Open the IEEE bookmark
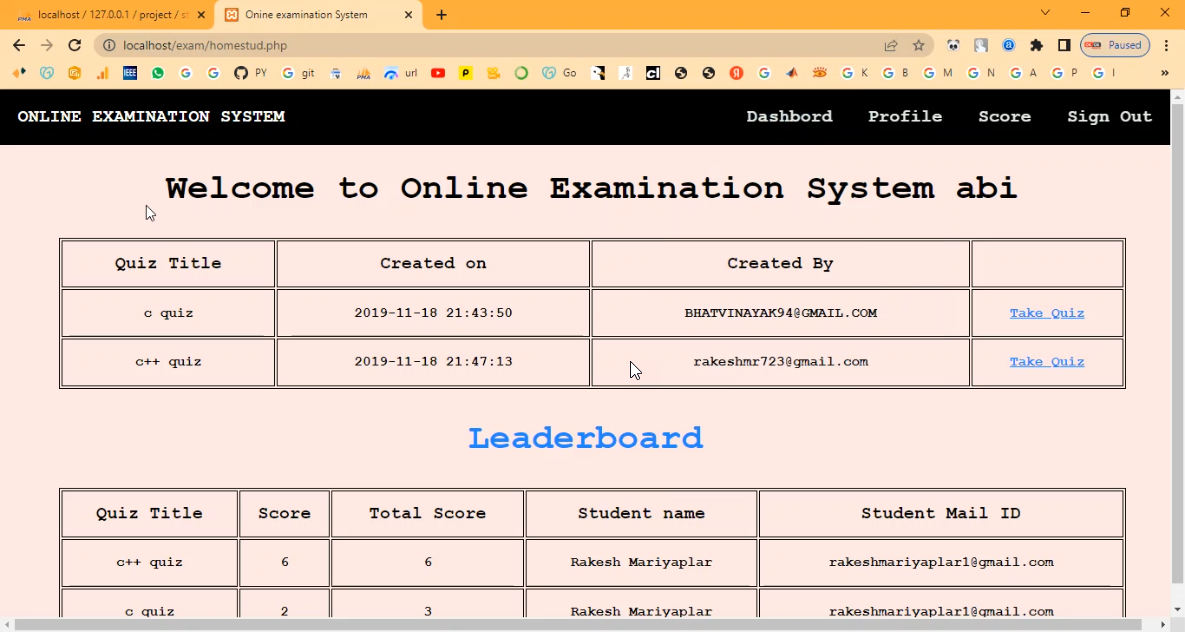 tap(130, 73)
